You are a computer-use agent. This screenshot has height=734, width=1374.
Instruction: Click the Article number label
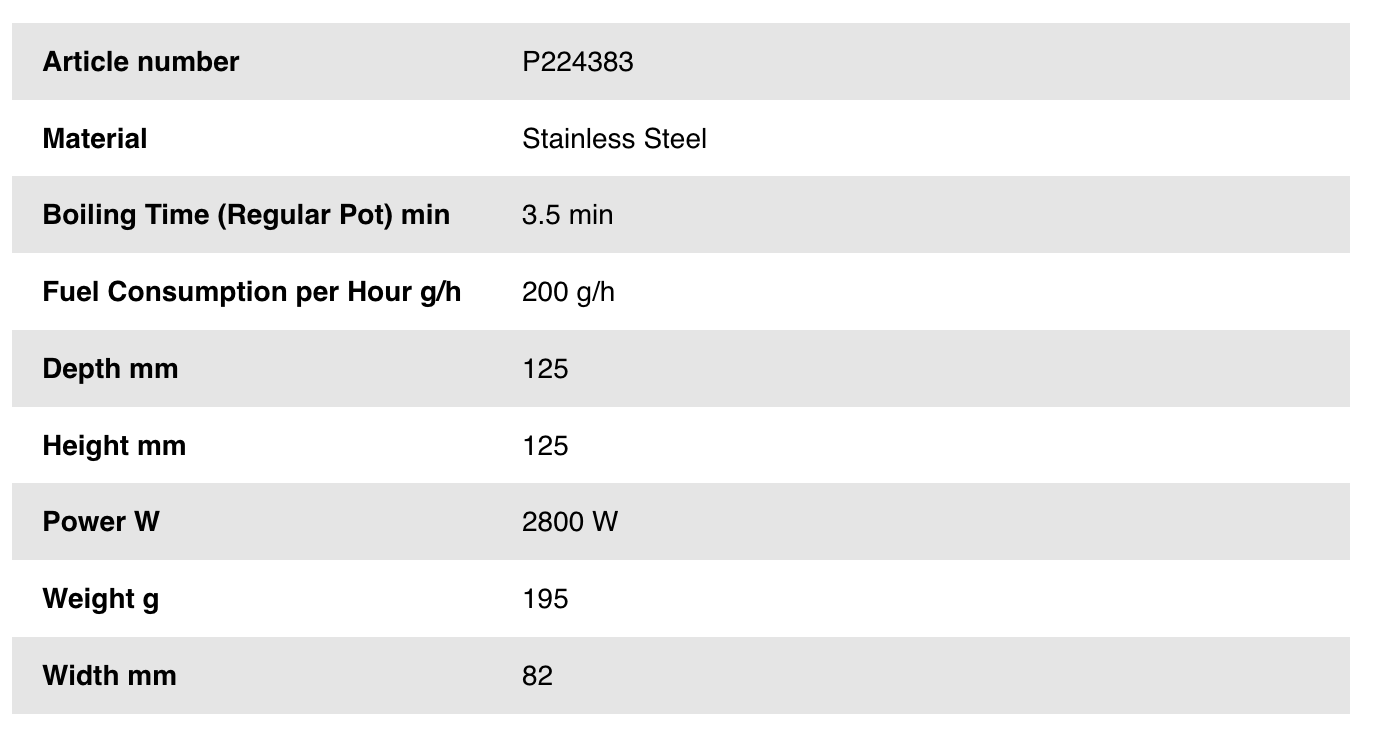[140, 62]
